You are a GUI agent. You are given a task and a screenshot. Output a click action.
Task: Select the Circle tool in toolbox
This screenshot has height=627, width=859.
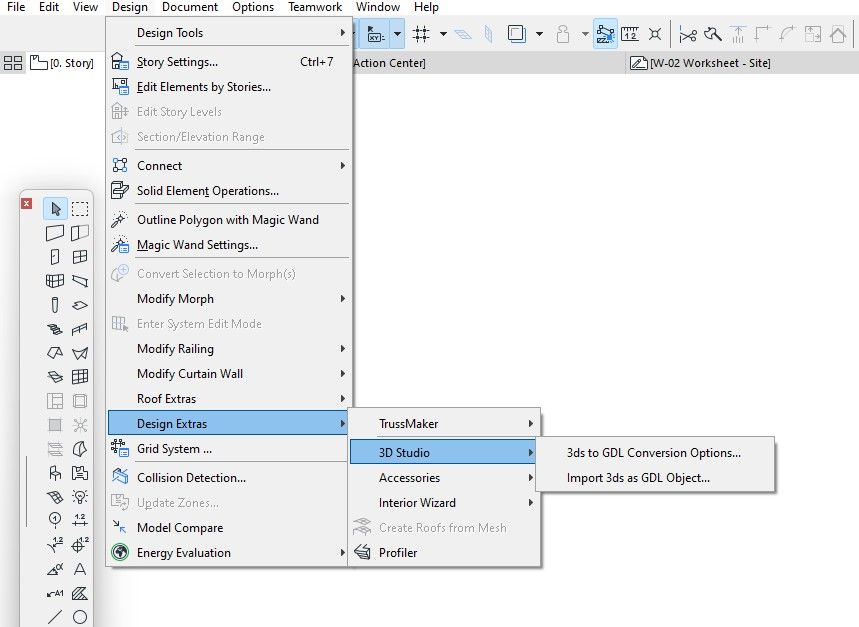tap(80, 617)
